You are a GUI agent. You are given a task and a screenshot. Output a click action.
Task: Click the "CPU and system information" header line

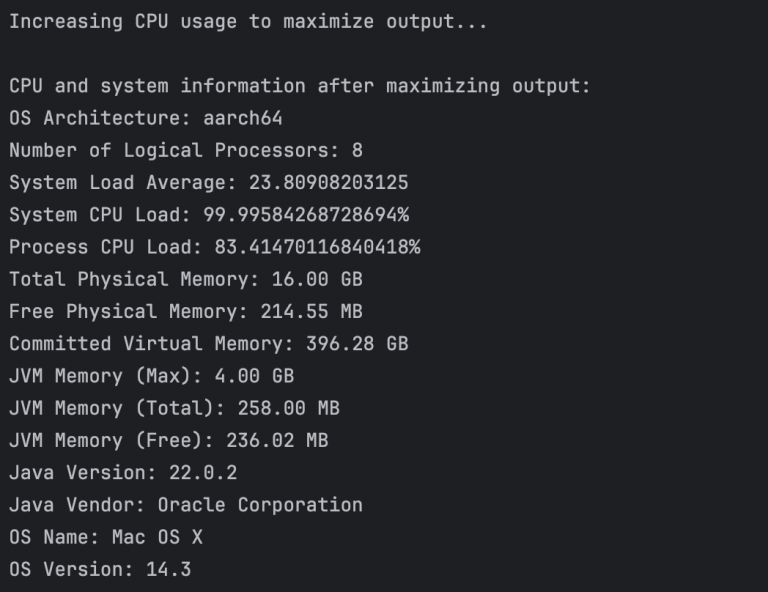300,86
